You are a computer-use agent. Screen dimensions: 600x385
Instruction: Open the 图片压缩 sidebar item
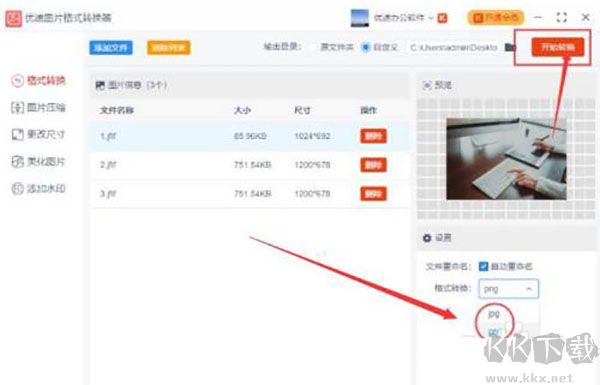coord(39,108)
